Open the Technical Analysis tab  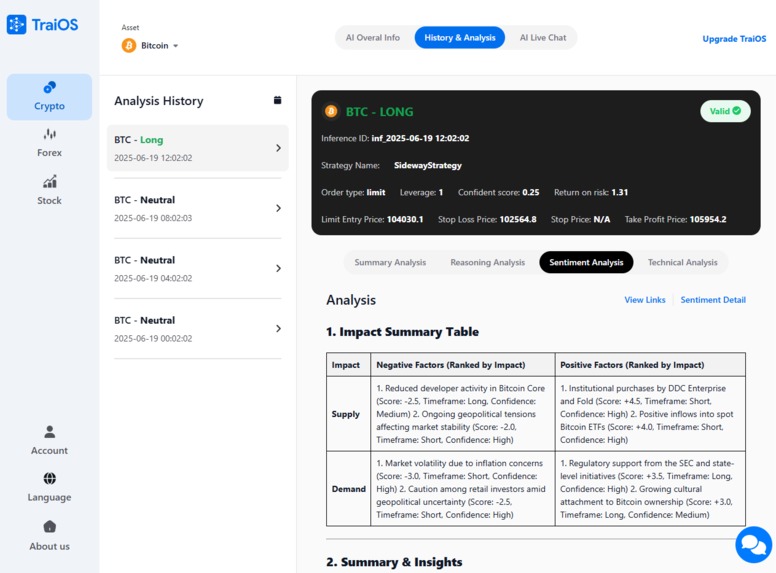click(x=682, y=262)
